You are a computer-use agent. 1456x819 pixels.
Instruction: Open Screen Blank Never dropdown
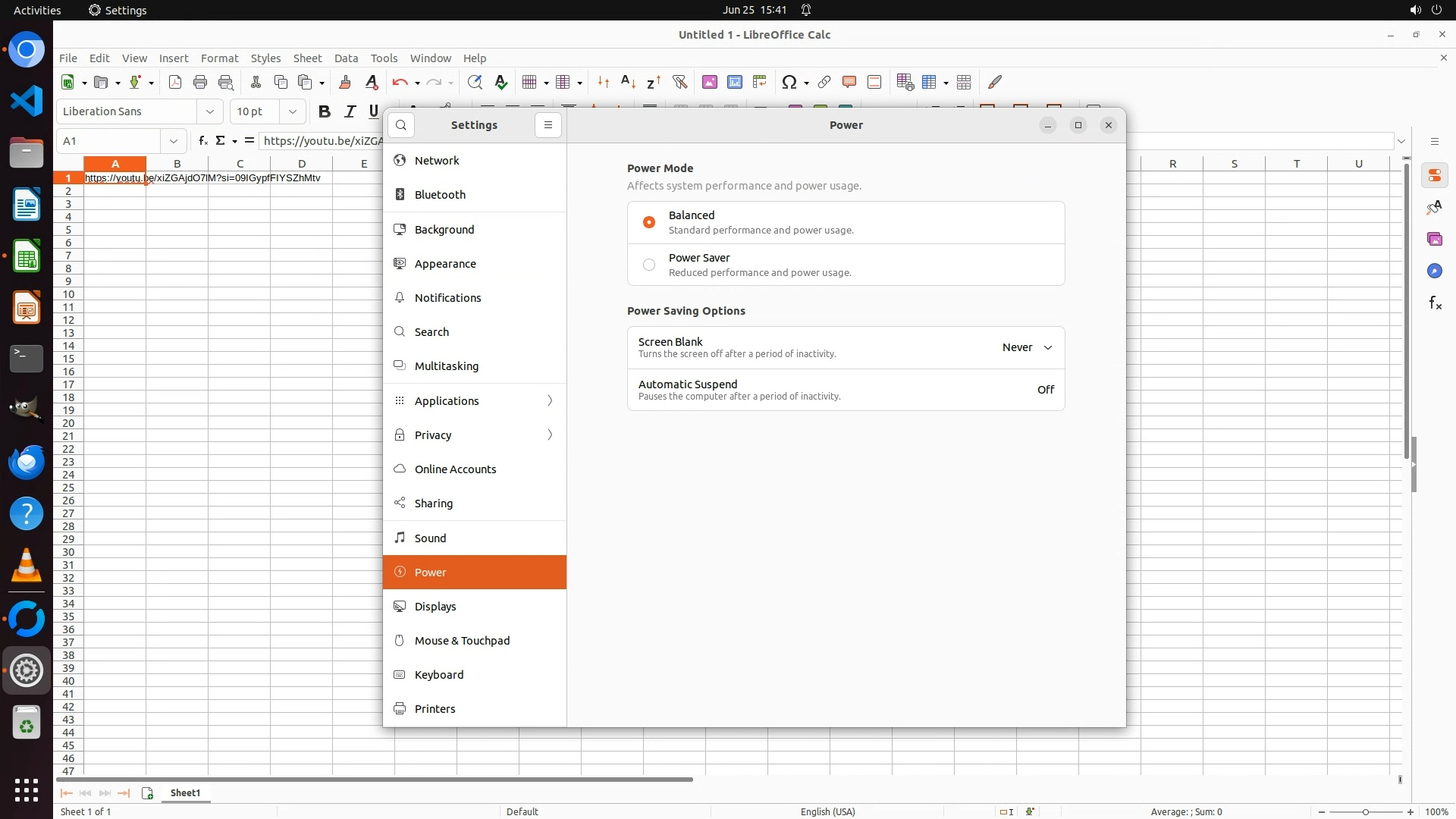tap(1027, 347)
